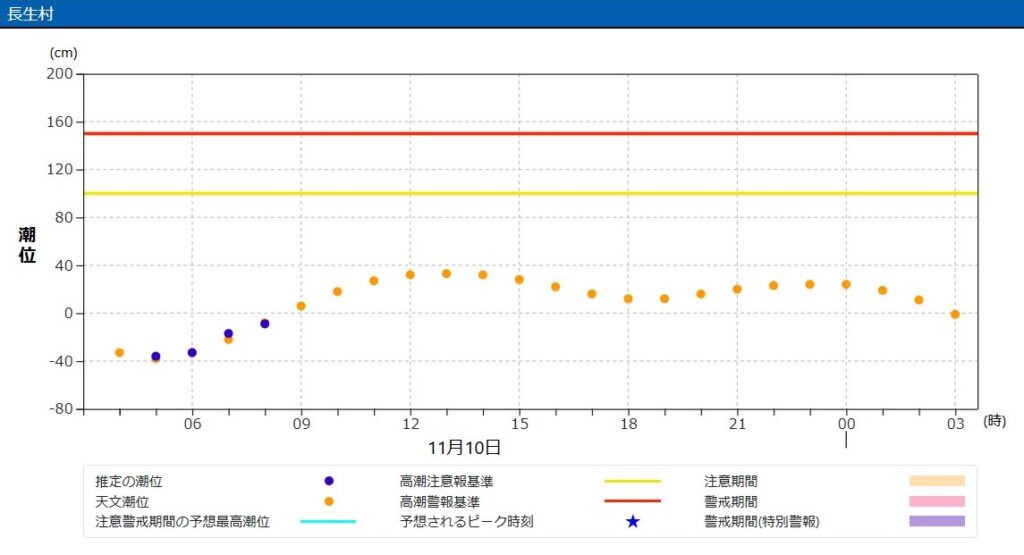This screenshot has height=555, width=1024.
Task: Select the orange tide point at 10時
Action: click(x=338, y=292)
